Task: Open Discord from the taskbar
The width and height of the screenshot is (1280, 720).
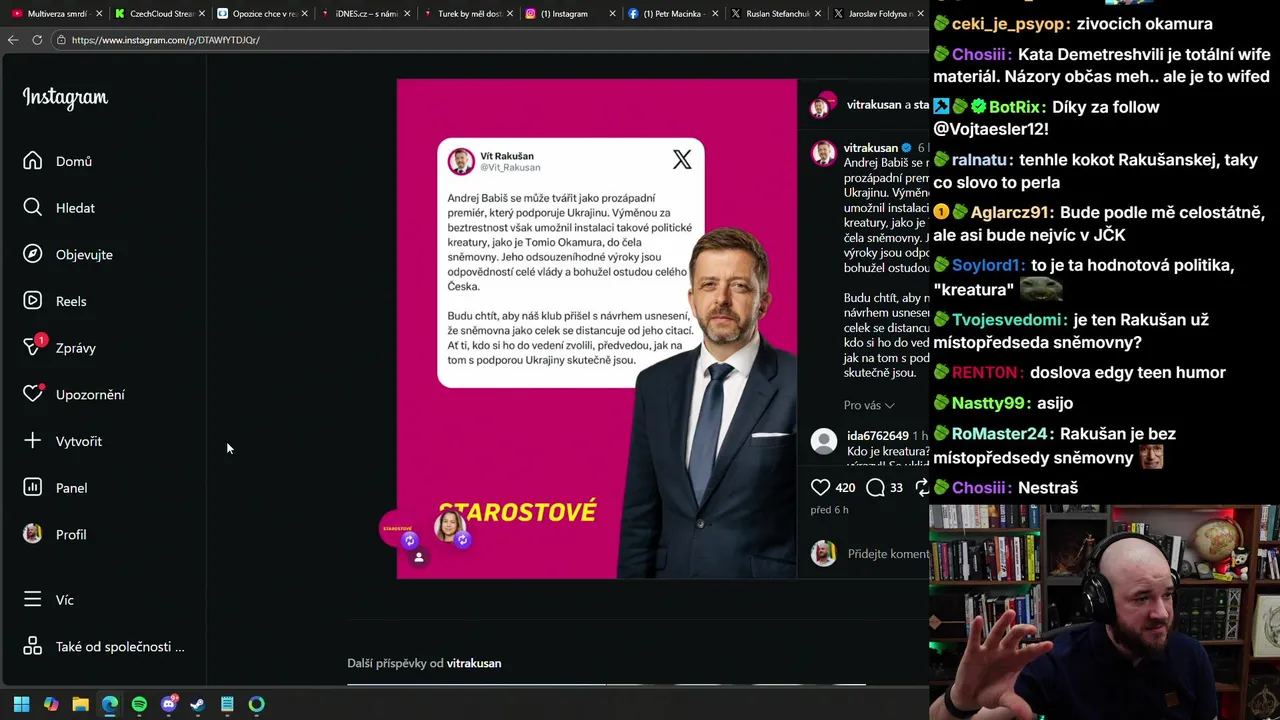Action: pos(169,704)
